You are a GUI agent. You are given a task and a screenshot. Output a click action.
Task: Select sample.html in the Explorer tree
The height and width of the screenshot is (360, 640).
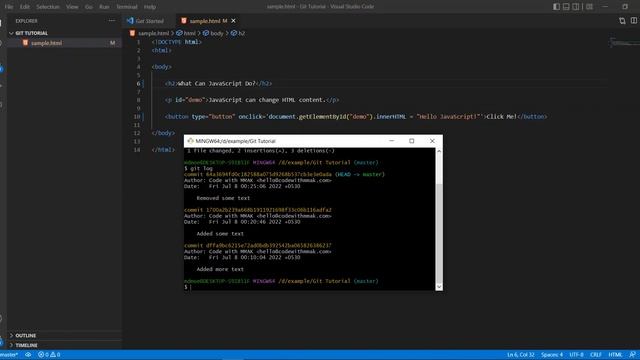pos(64,43)
